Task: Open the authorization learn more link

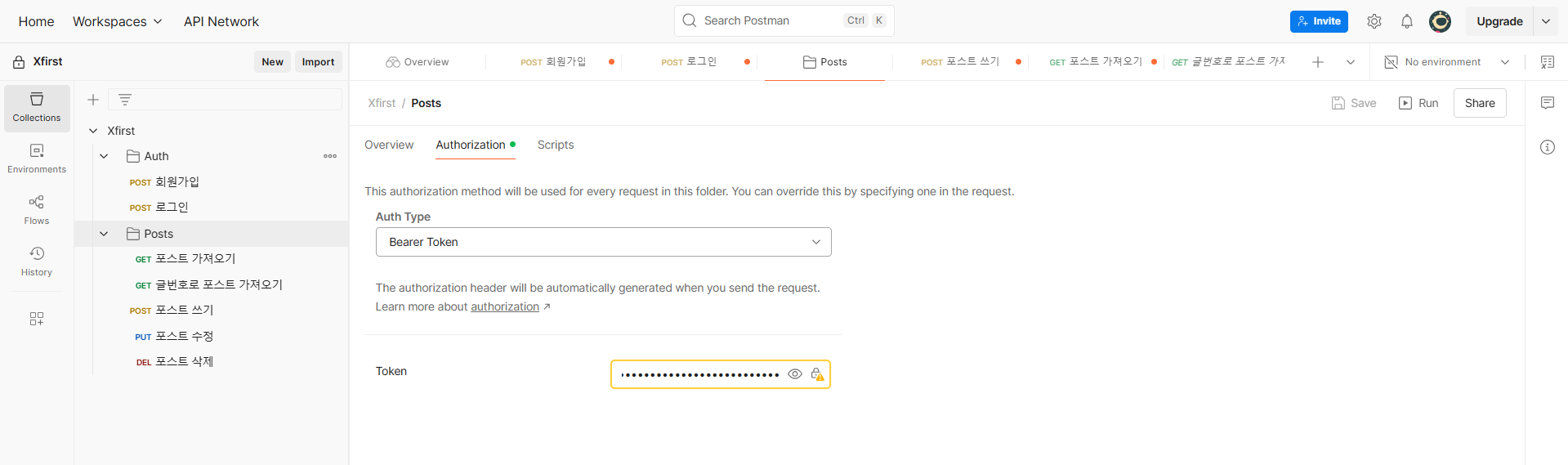Action: tap(505, 306)
